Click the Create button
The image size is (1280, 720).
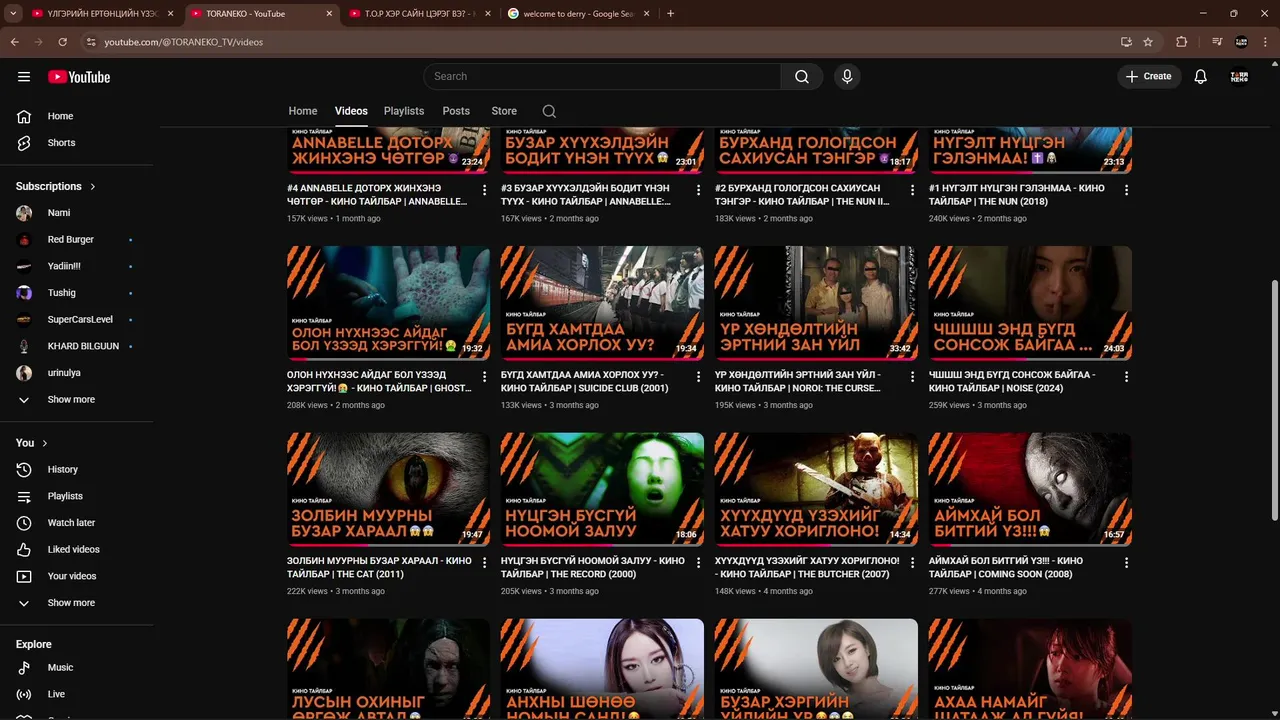1149,77
